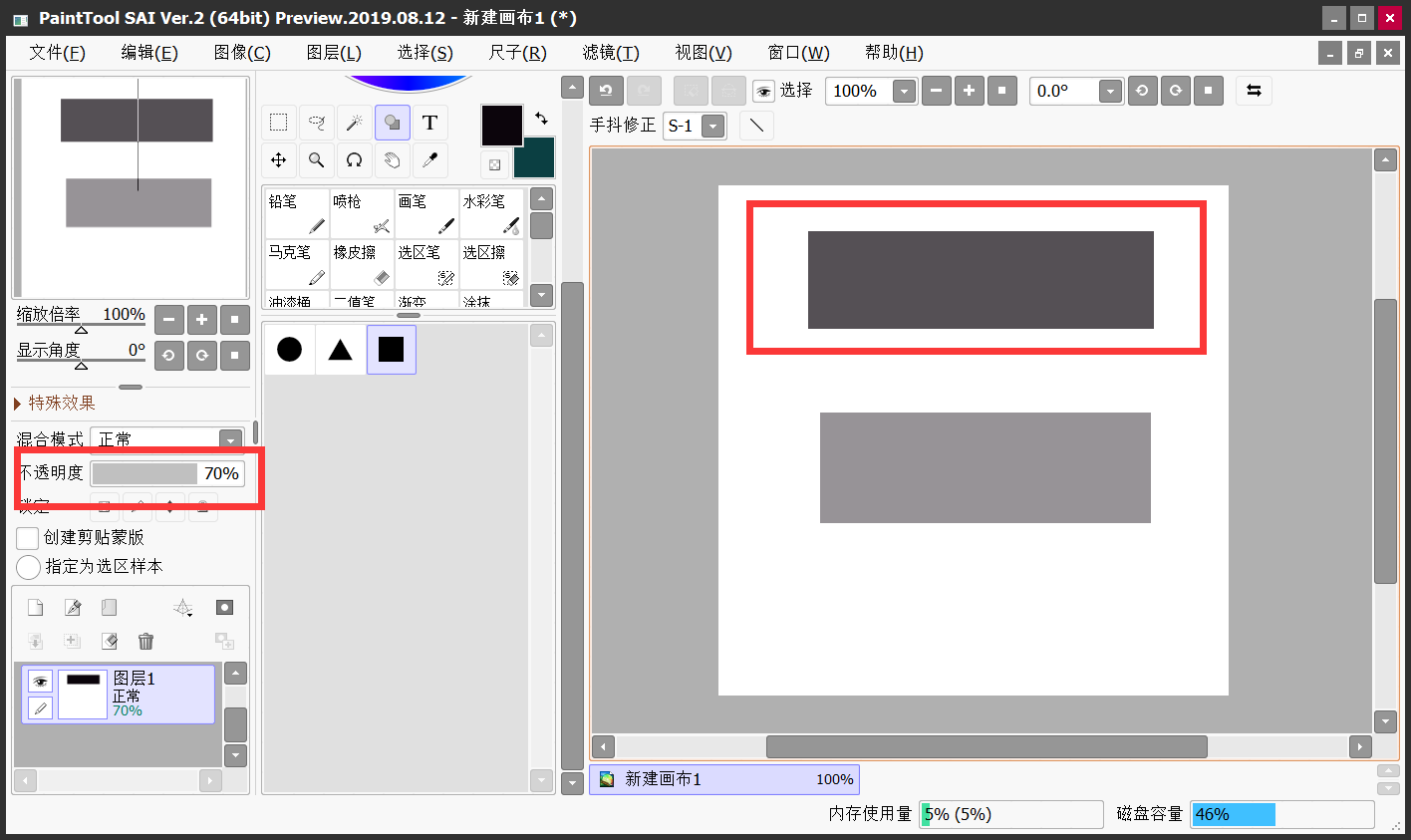The image size is (1411, 840).
Task: Pick the circle shape
Action: (290, 350)
